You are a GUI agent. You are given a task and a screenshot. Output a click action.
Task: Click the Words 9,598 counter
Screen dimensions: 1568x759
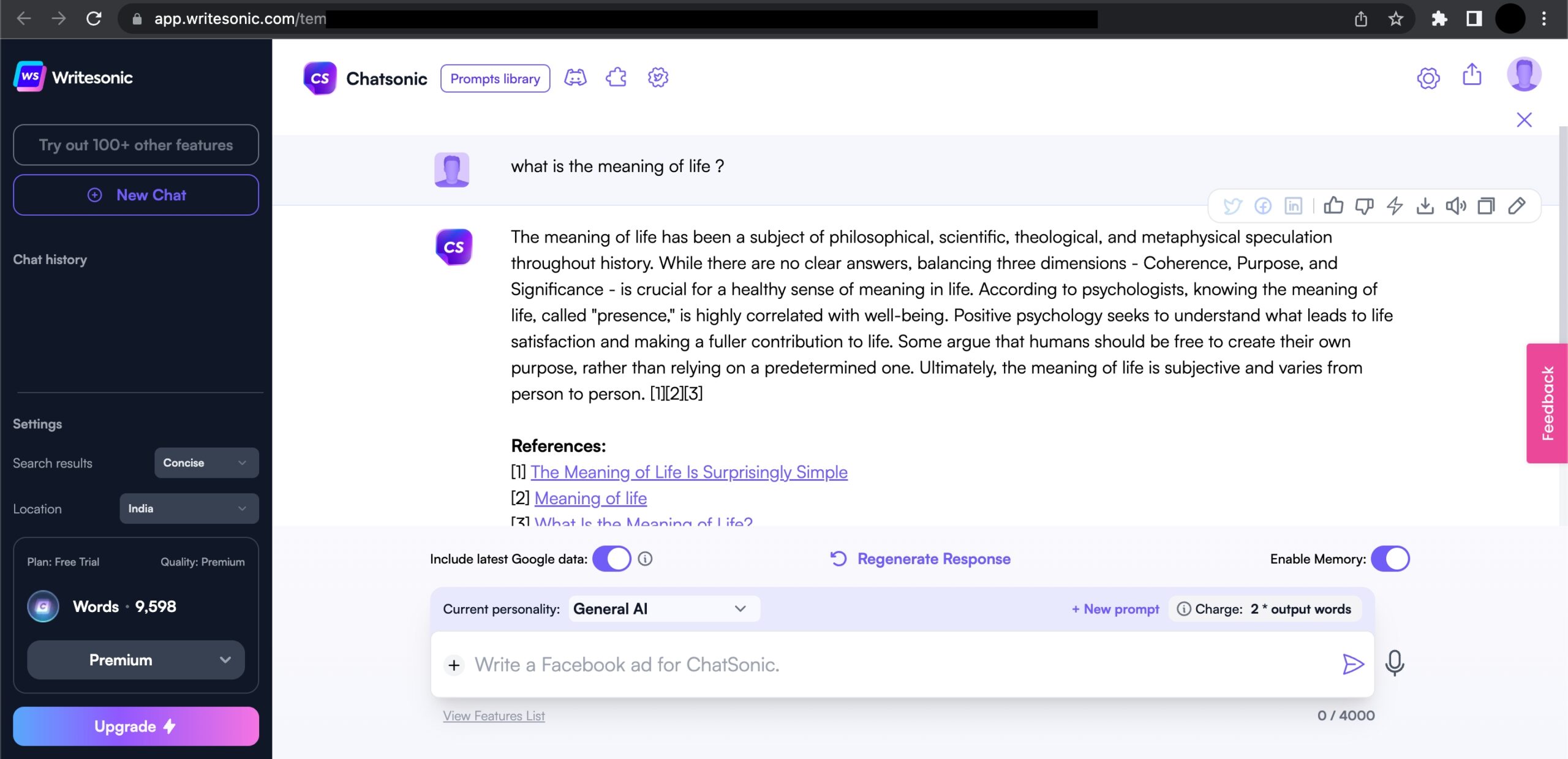tap(124, 606)
